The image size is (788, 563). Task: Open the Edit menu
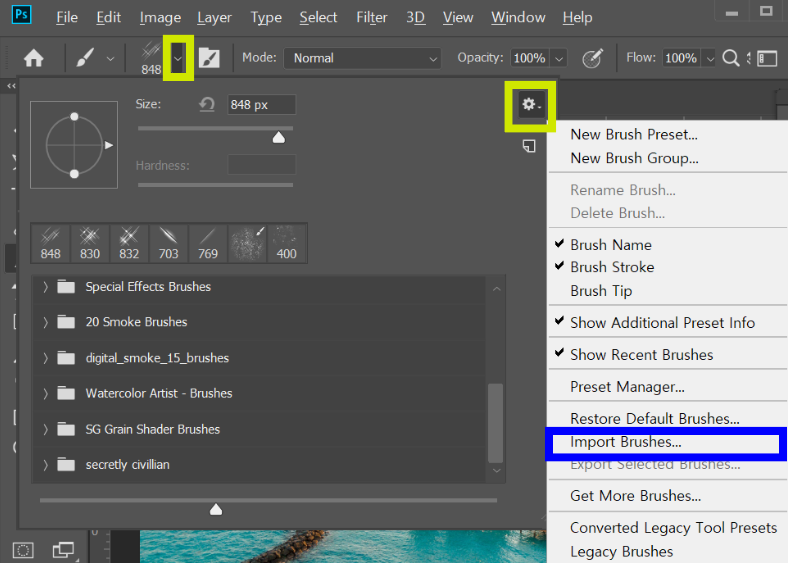(x=109, y=18)
